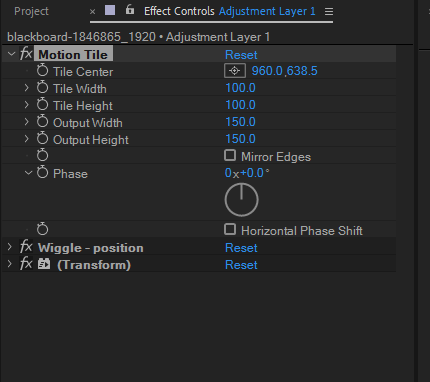Expand the Tile Height property
Screen dimensions: 430x382
click(27, 105)
